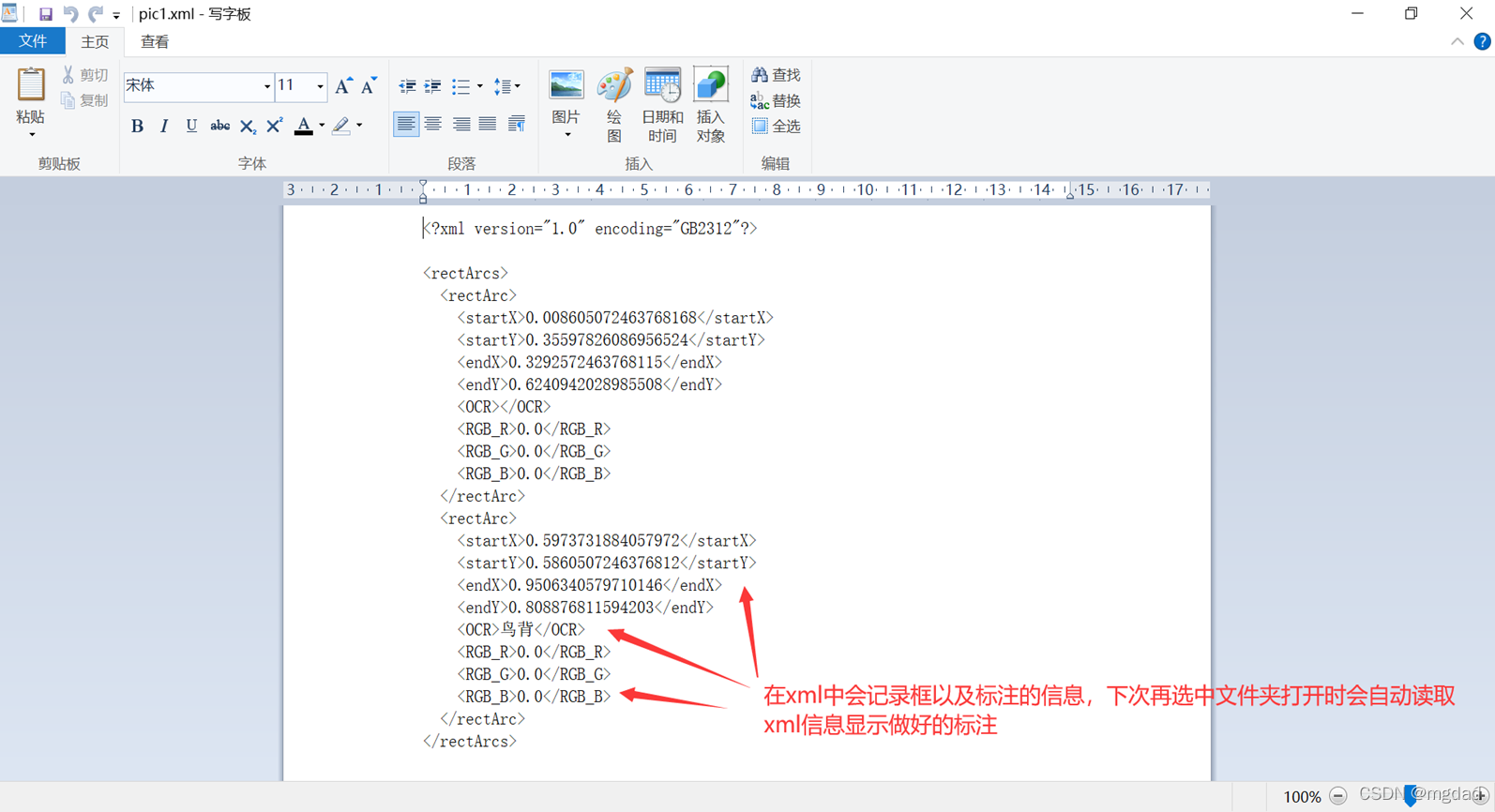Align text to the left
Screen dimensions: 1495x812
point(406,124)
